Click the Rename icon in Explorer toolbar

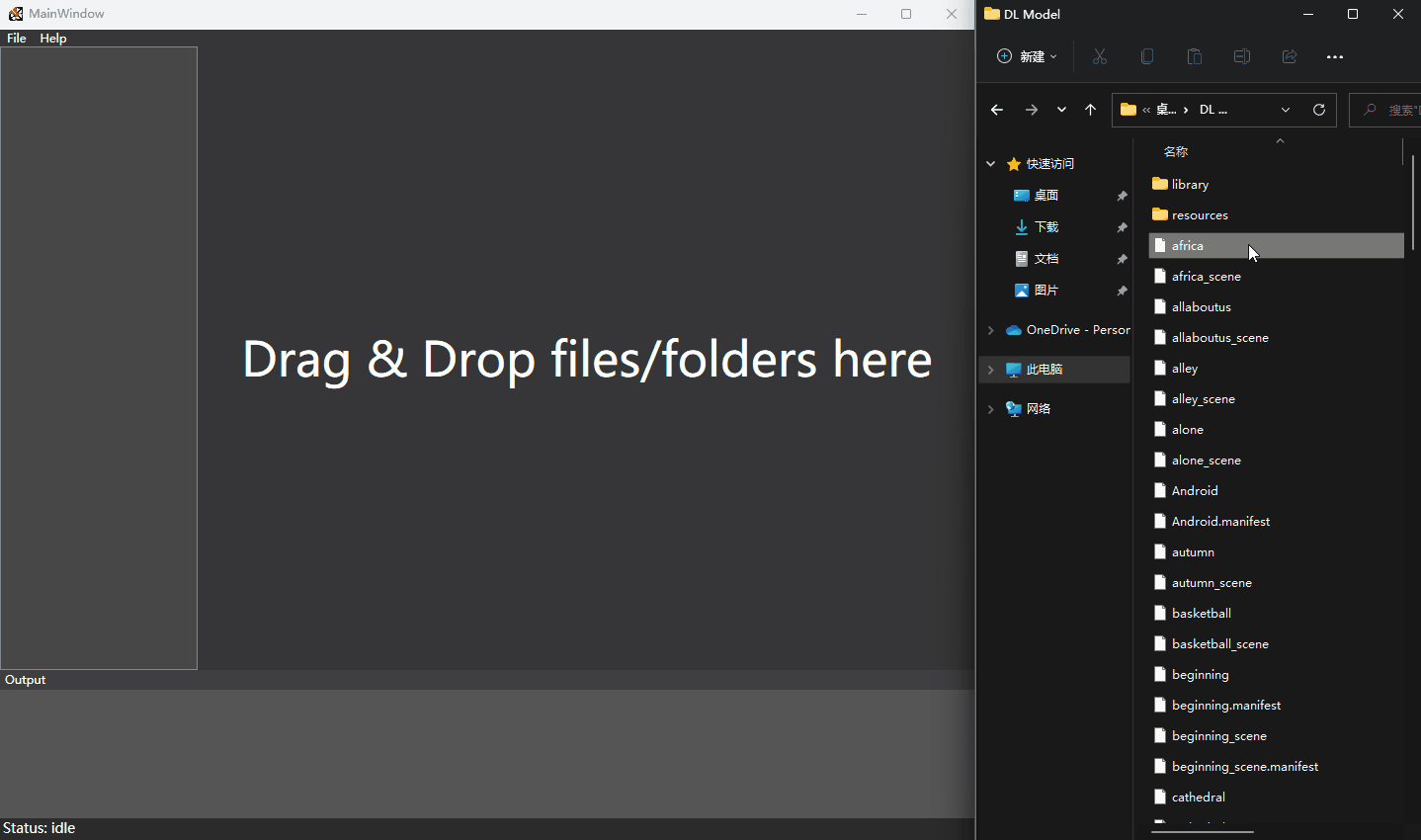(x=1242, y=56)
